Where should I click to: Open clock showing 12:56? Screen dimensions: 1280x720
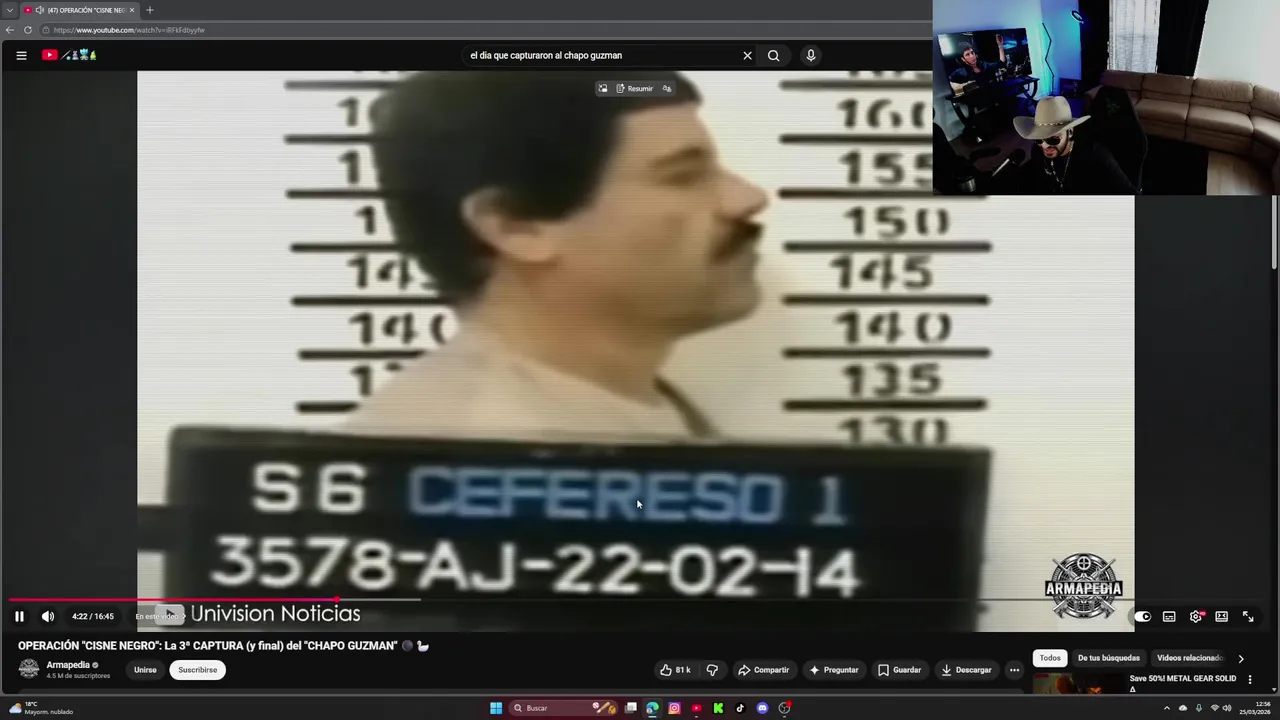[1254, 708]
